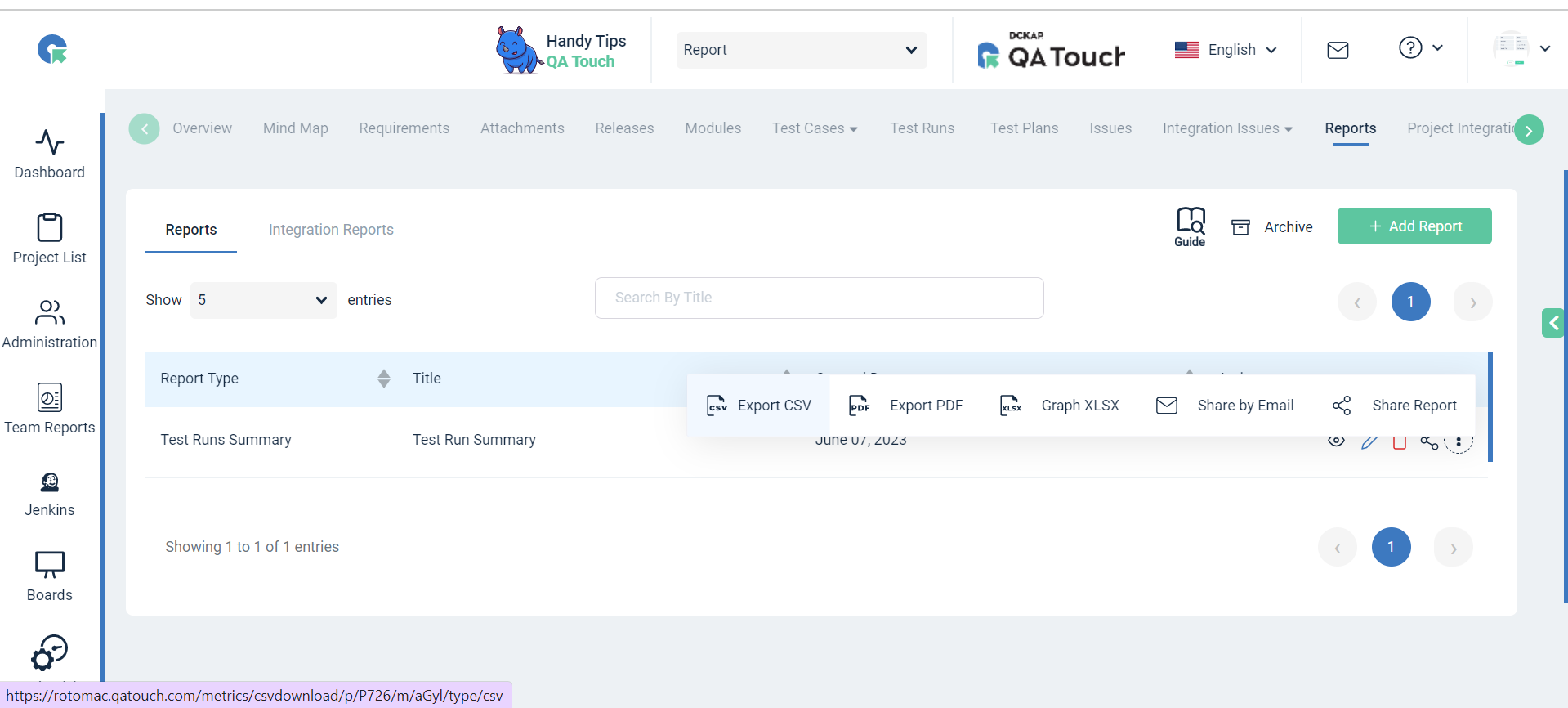Image resolution: width=1568 pixels, height=708 pixels.
Task: Focus the Search By Title field
Action: coord(820,298)
